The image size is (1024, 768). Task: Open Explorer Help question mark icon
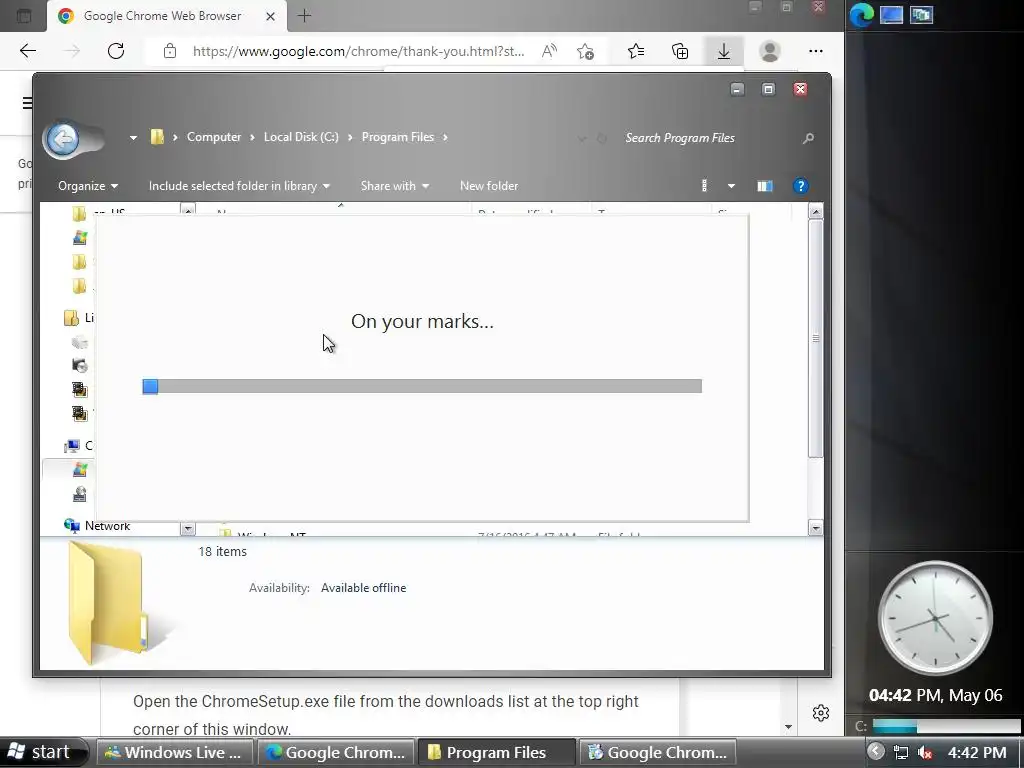coord(800,186)
